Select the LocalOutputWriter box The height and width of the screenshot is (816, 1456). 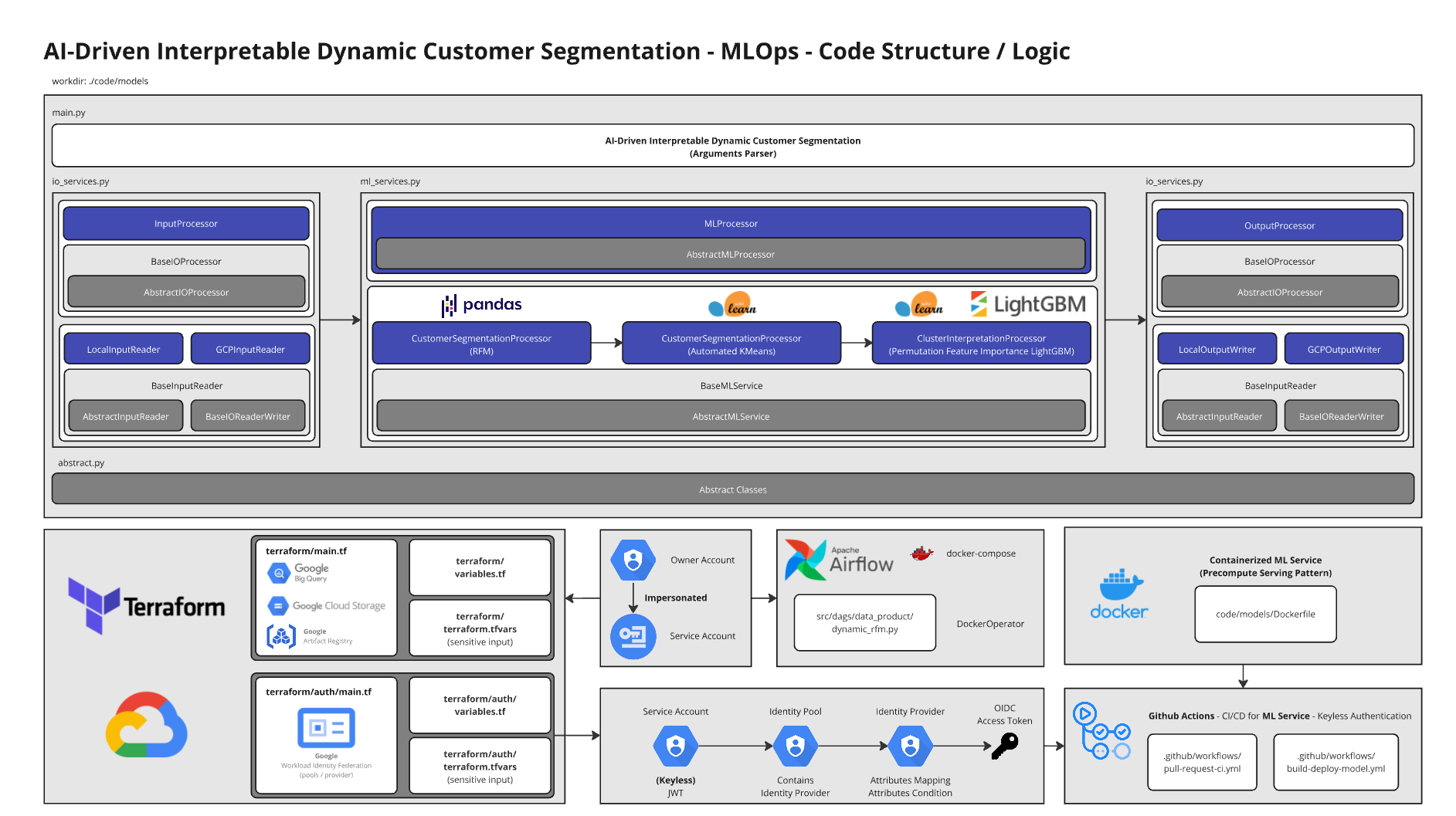pyautogui.click(x=1217, y=349)
